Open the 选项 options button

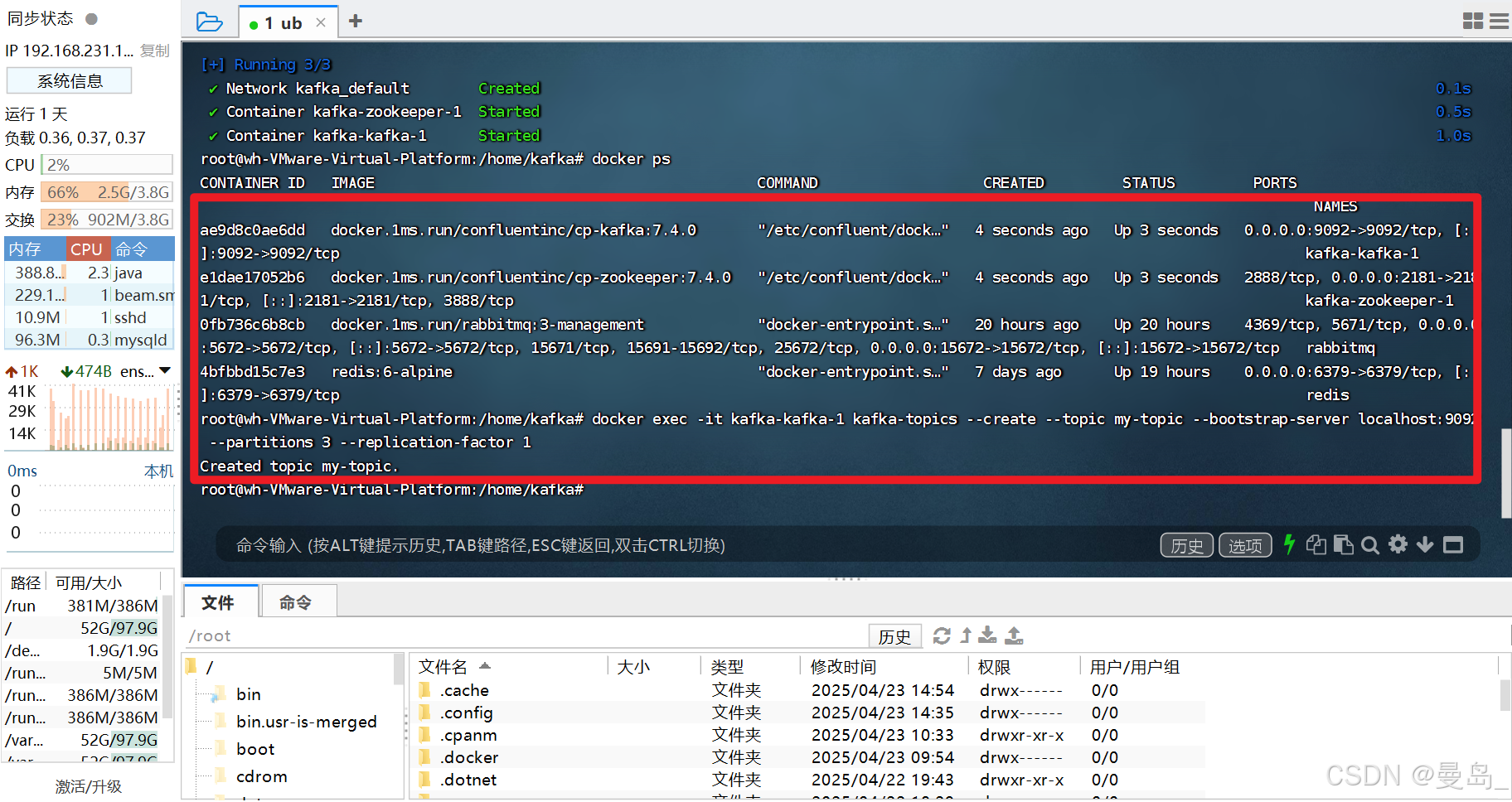[x=1245, y=545]
